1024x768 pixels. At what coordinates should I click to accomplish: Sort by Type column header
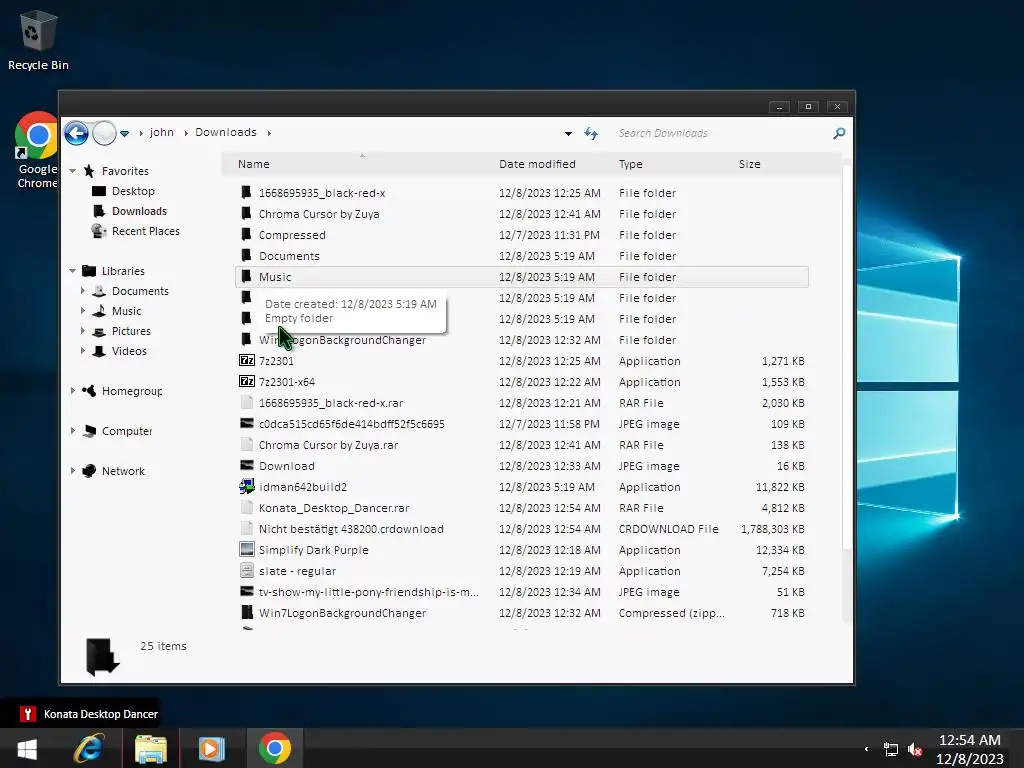[631, 164]
